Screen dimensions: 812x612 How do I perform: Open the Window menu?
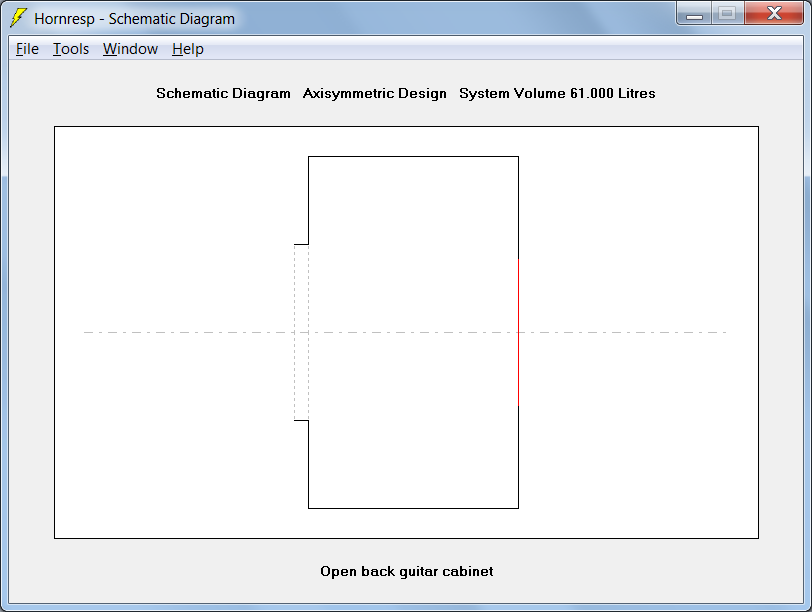pos(130,49)
